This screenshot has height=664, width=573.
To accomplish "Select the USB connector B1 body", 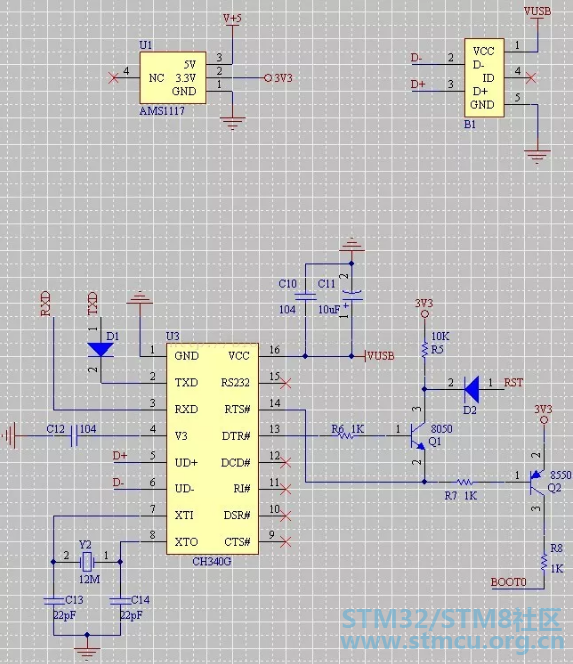I will point(484,78).
